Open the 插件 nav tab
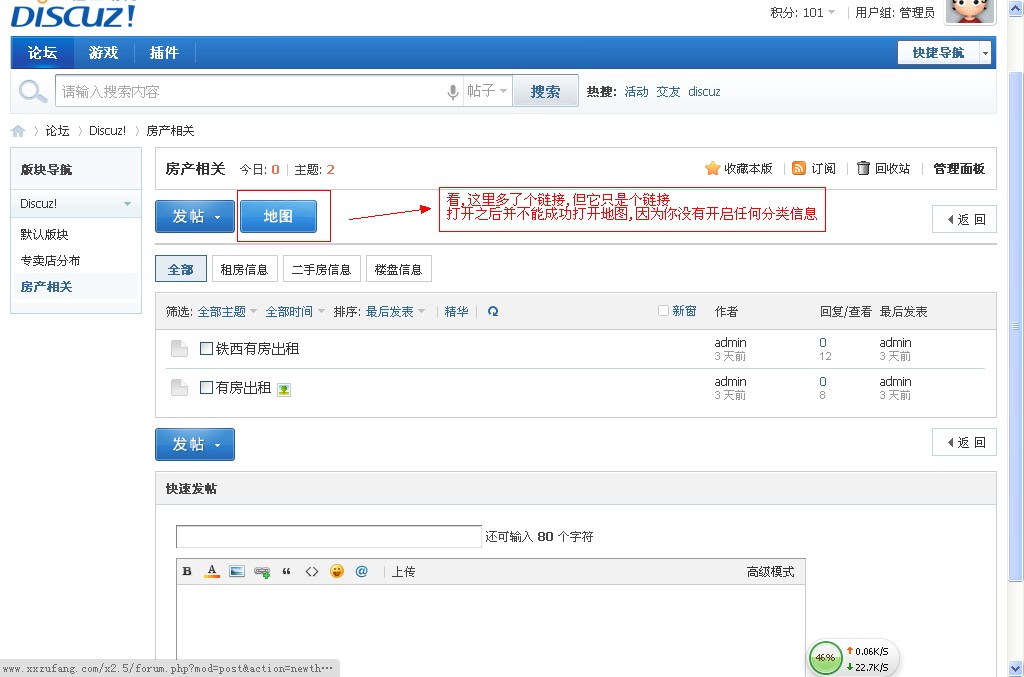This screenshot has height=677, width=1024. (164, 52)
